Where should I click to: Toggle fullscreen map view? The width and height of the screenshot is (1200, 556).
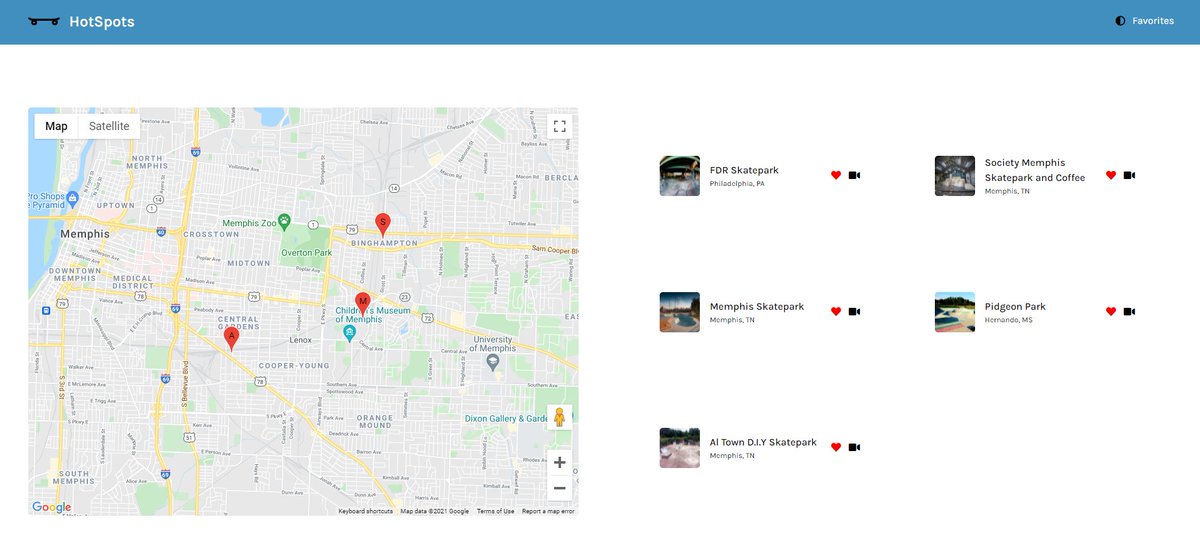point(560,126)
